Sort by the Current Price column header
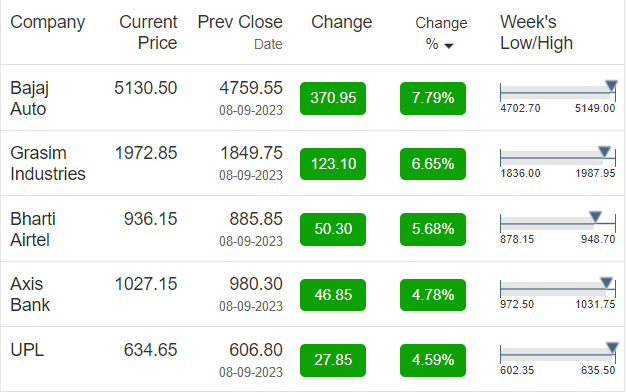 (148, 32)
